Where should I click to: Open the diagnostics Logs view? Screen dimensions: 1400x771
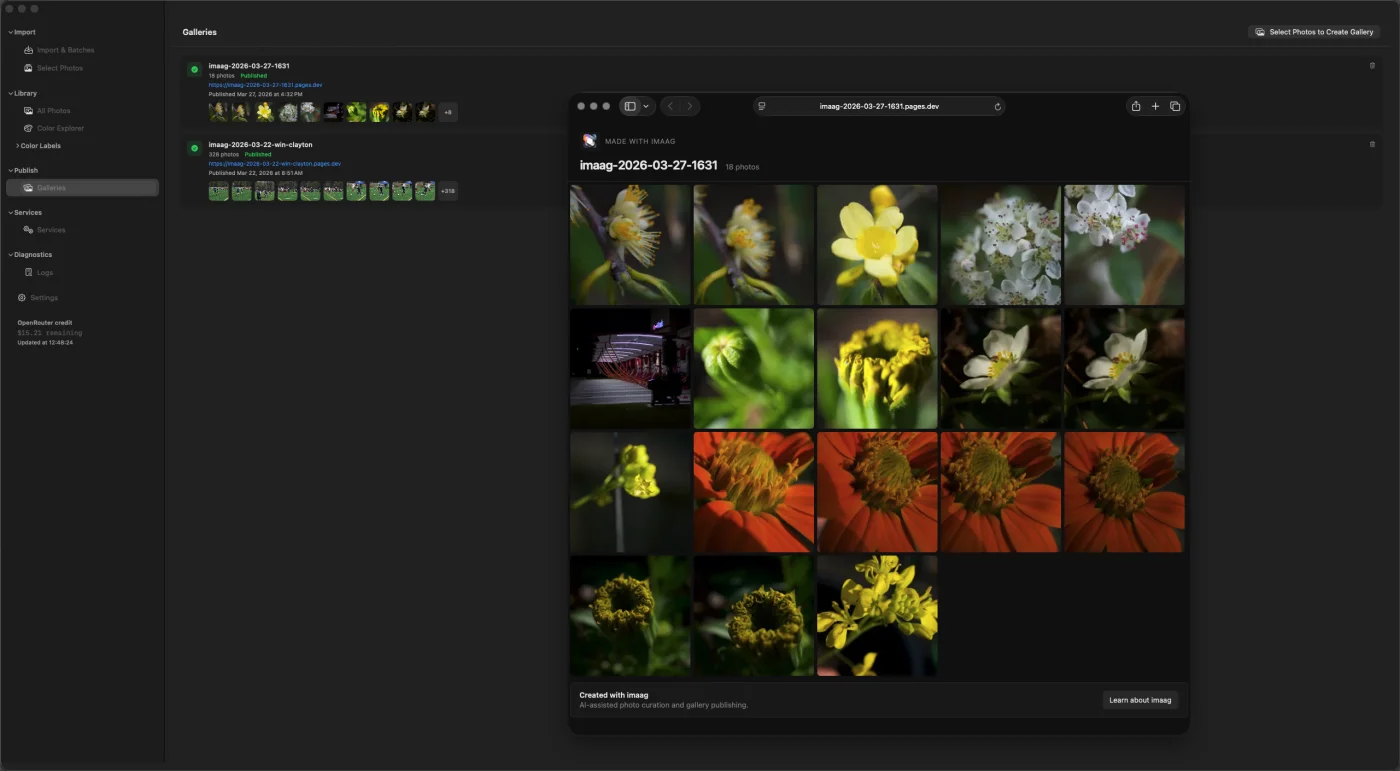[40, 271]
